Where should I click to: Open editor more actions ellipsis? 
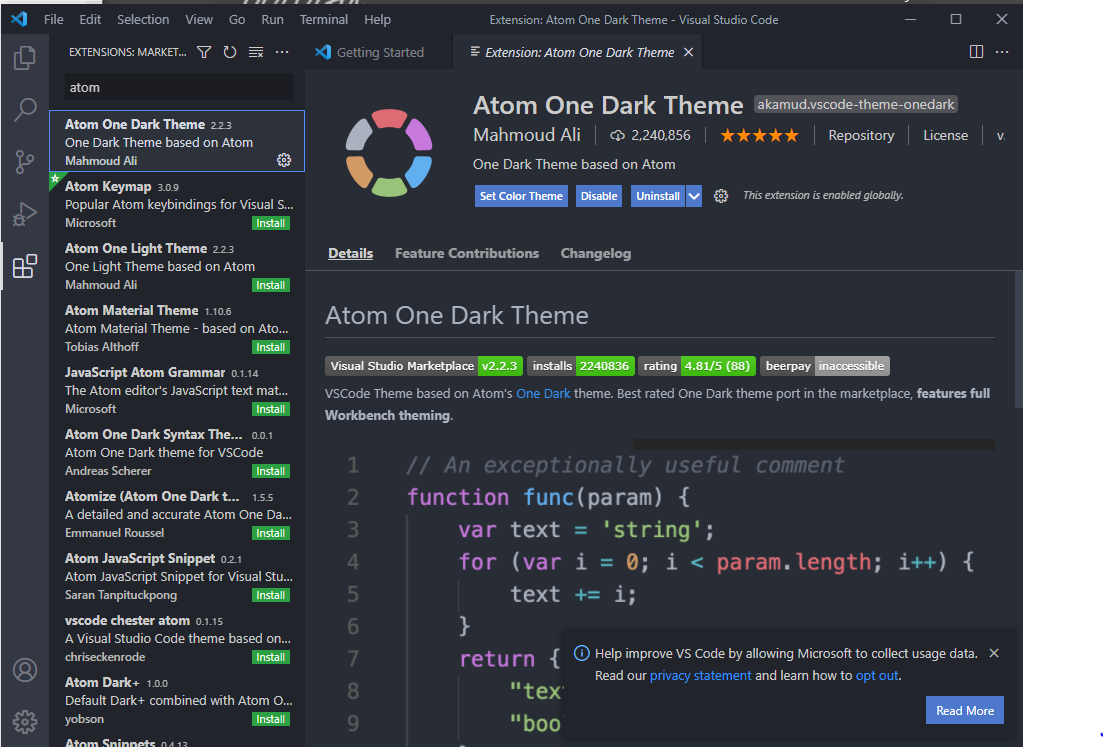tap(1002, 51)
